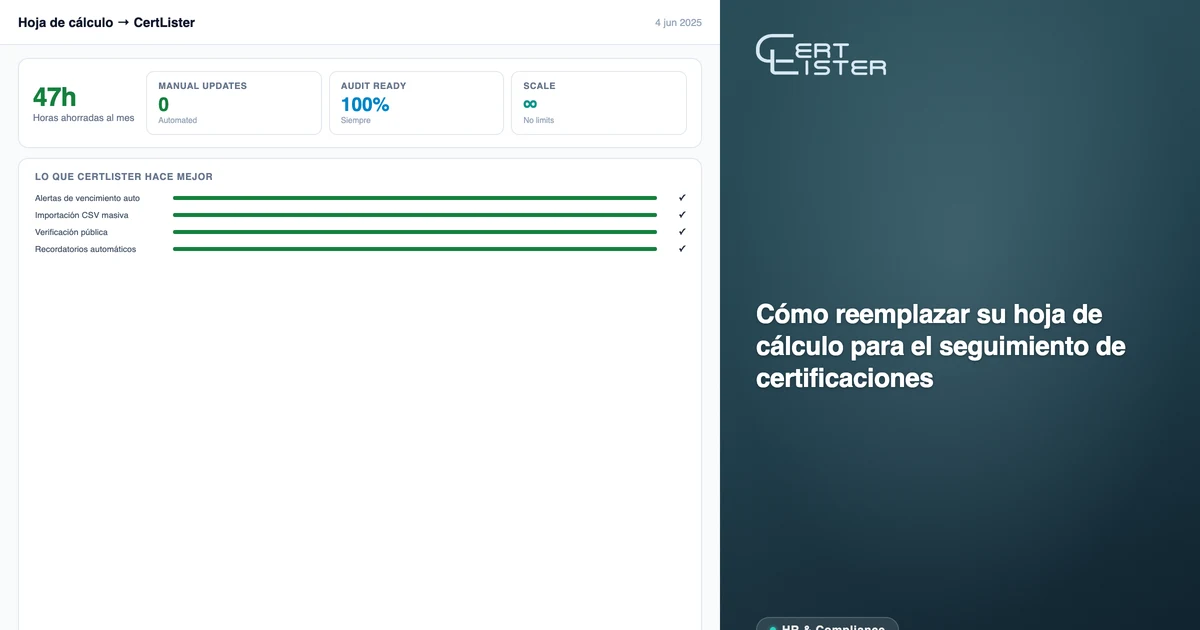Image resolution: width=1200 pixels, height=630 pixels.
Task: Click the label Recordatorios automáticos
Action: coord(85,249)
